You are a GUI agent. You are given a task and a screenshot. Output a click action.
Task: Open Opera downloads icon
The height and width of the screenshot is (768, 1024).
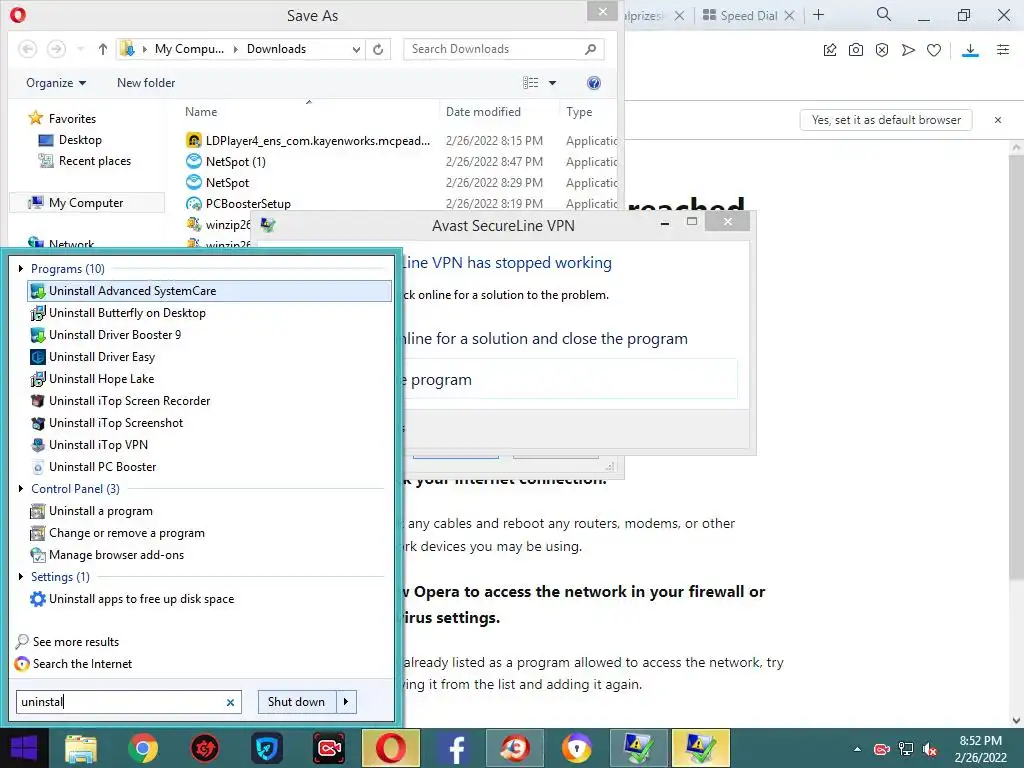tap(970, 50)
